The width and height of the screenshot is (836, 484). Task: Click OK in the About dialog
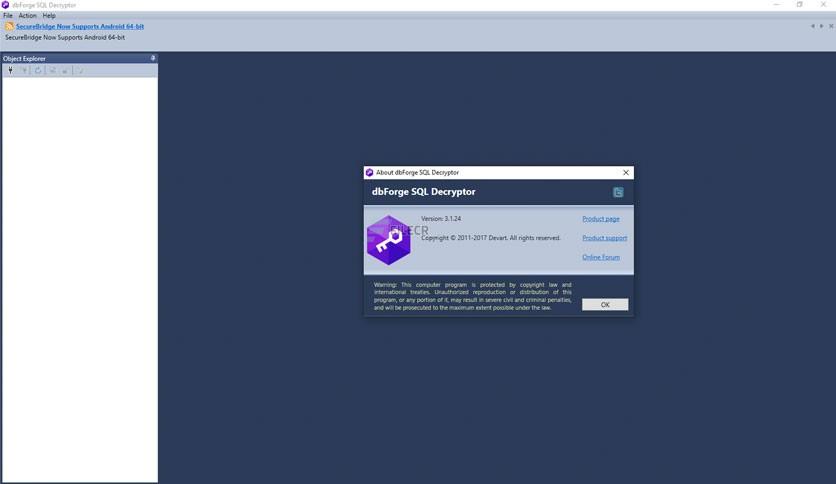605,304
